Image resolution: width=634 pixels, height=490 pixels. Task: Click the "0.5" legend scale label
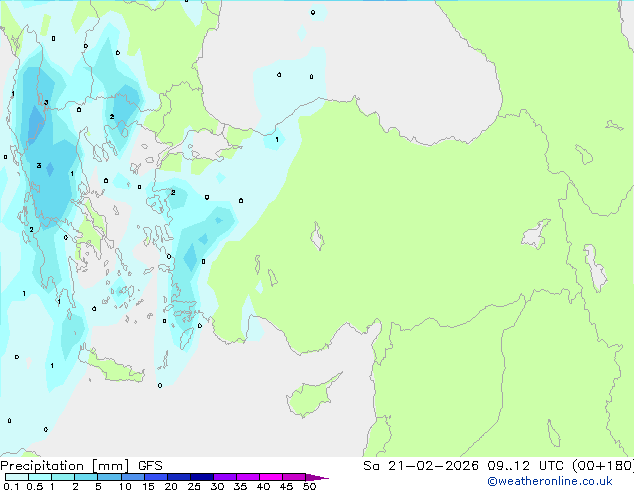(x=34, y=486)
